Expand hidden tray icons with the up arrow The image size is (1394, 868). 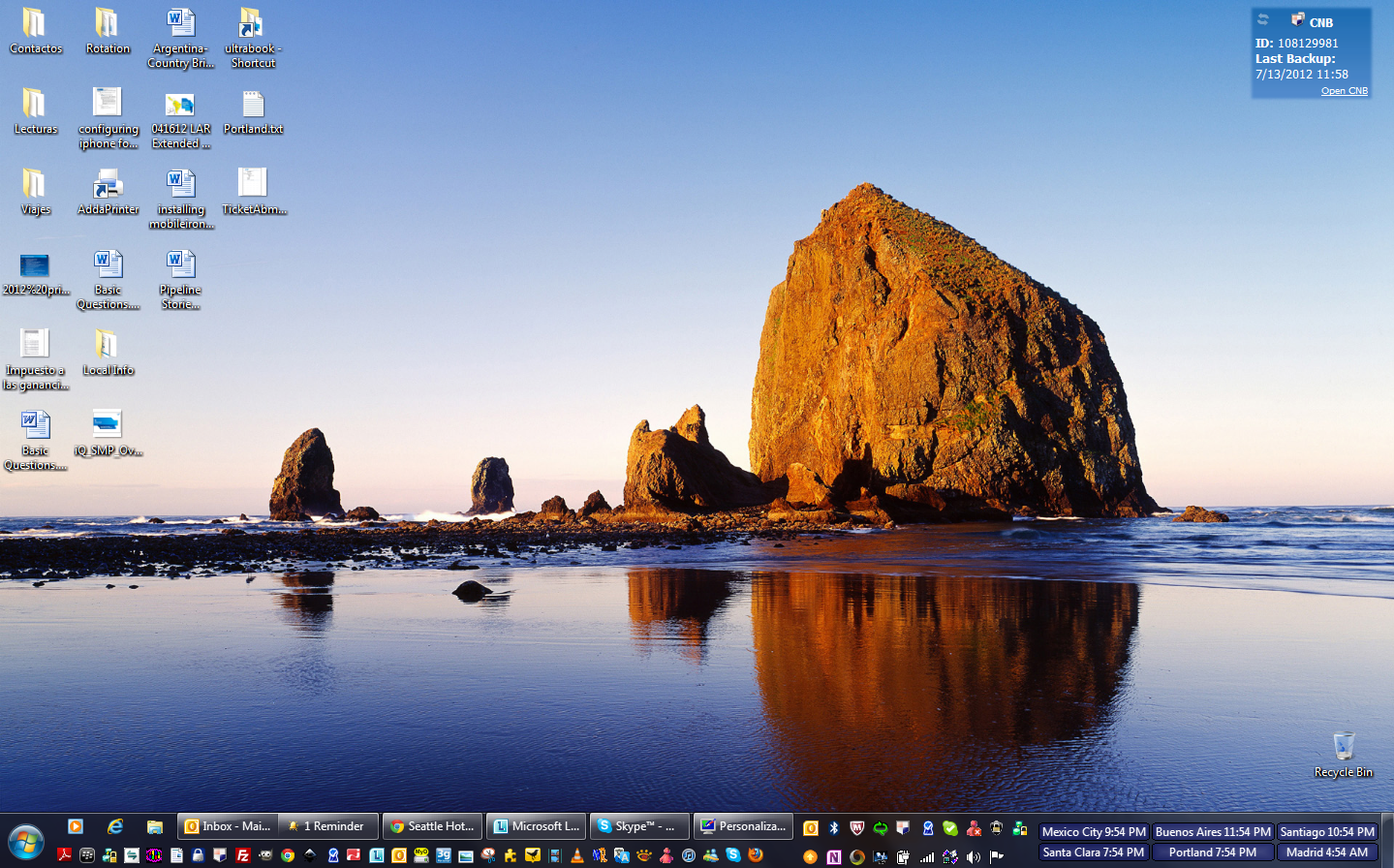[810, 857]
